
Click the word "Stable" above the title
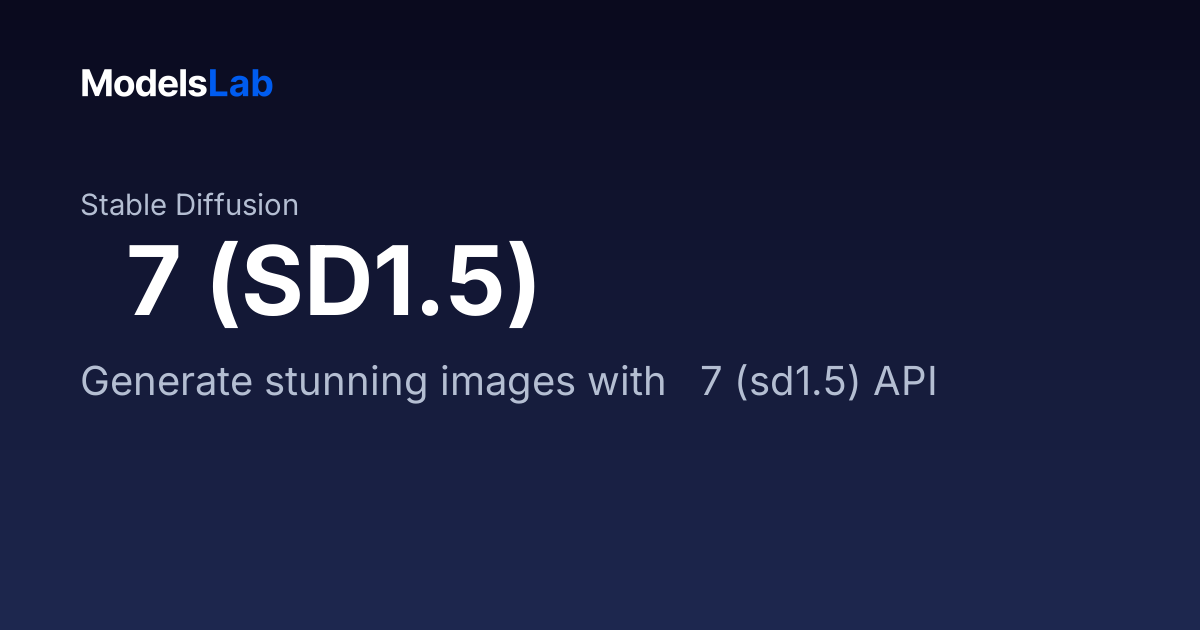(124, 205)
